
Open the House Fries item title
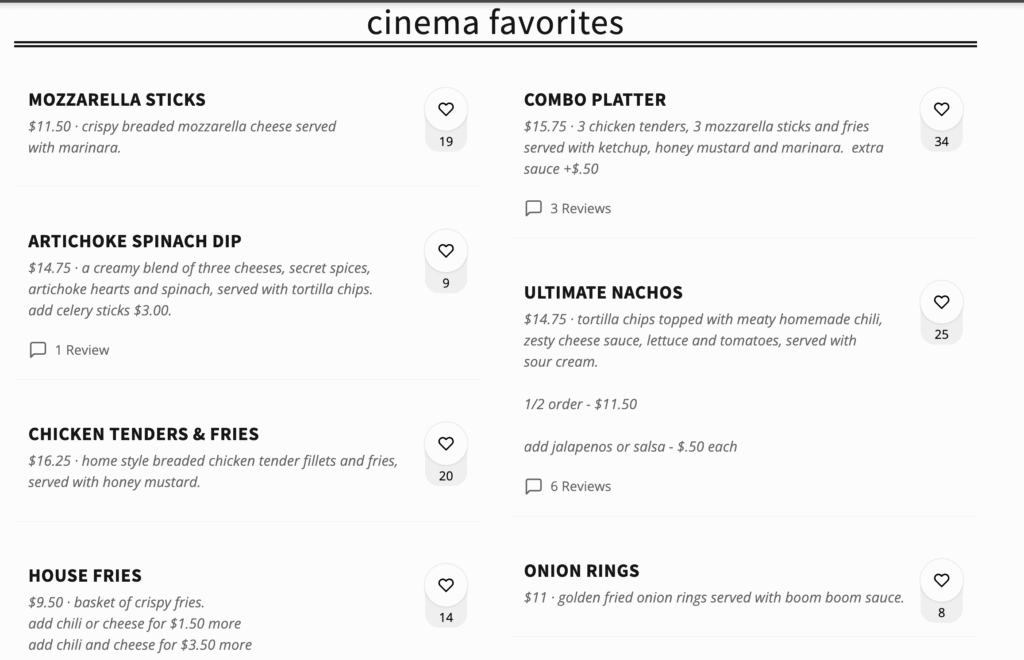(x=85, y=576)
